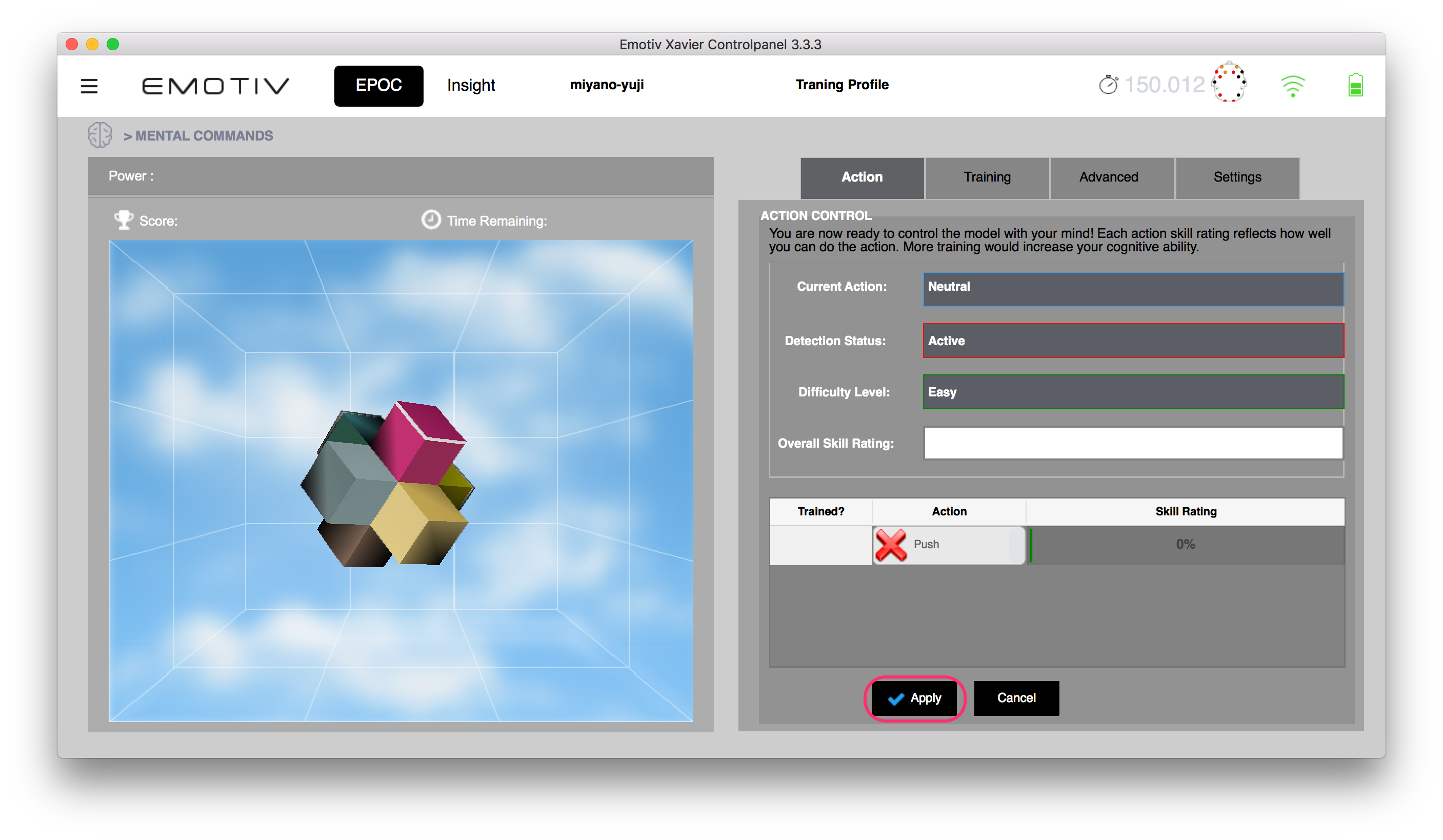
Task: Switch to the Training tab
Action: [x=987, y=177]
